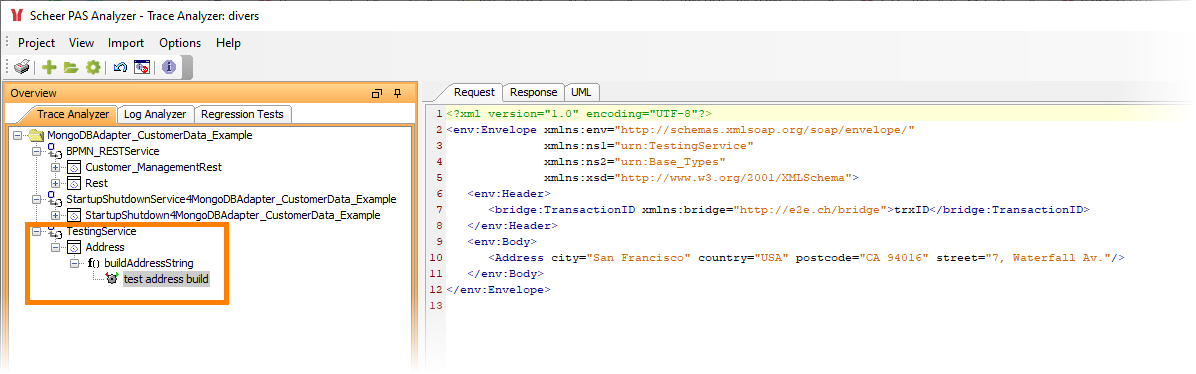Select the Customer_ManagementRest tree label
The height and width of the screenshot is (374, 1196).
153,167
